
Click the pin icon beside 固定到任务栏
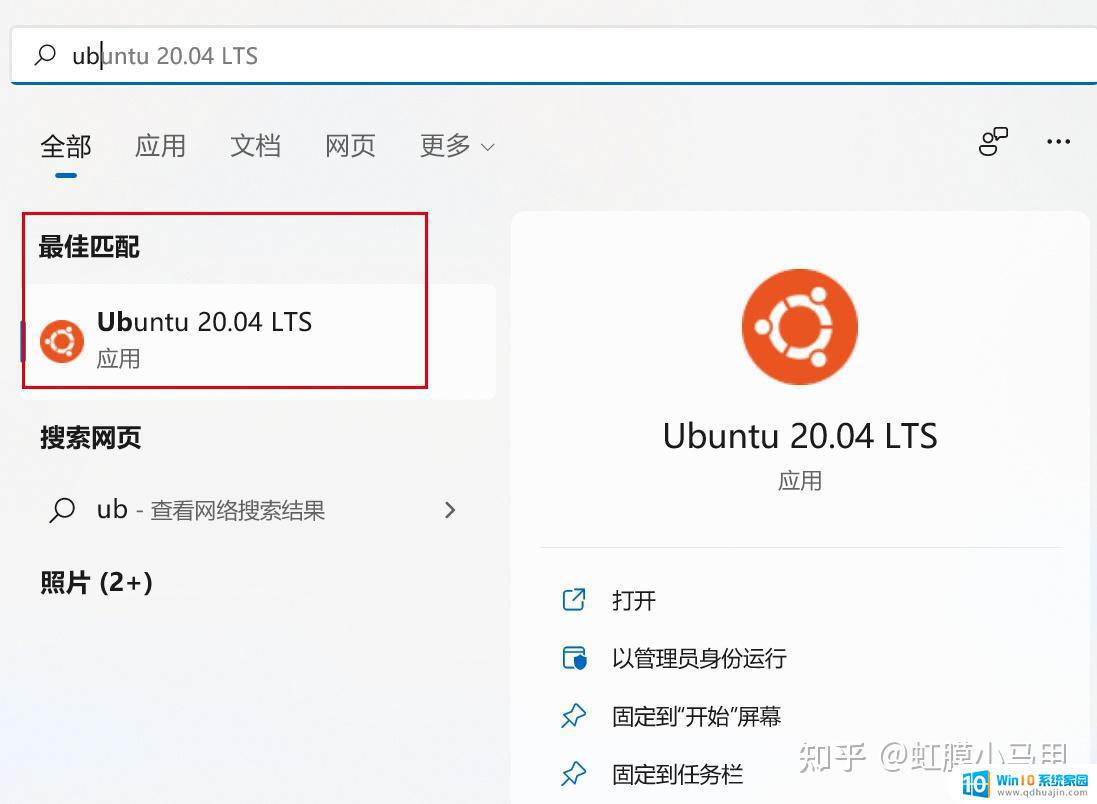[x=574, y=774]
